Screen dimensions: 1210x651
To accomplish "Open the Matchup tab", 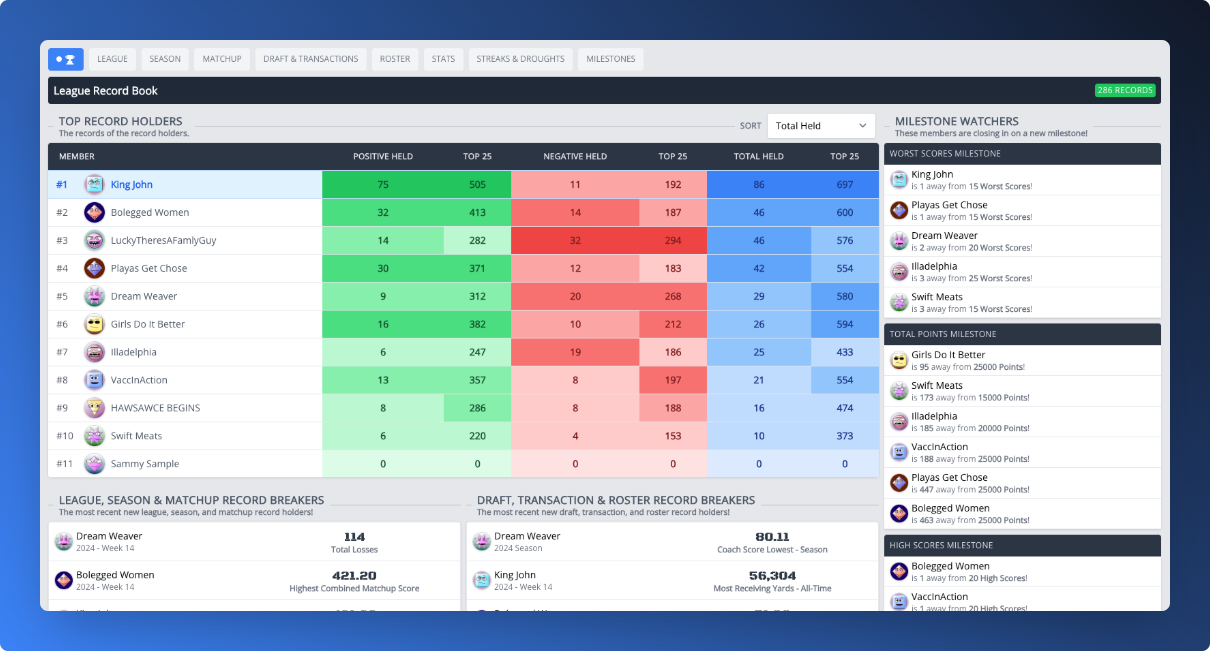I will coord(222,59).
